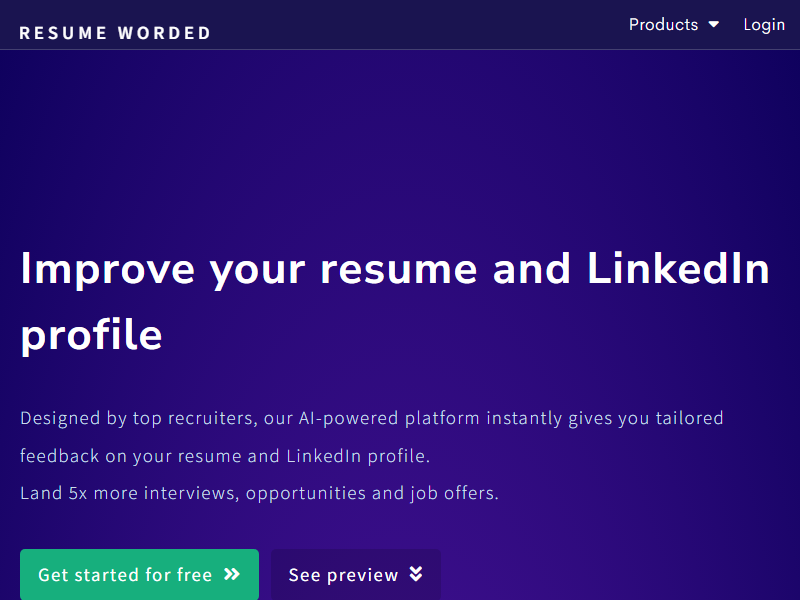
Task: Expand the Products dropdown caret
Action: (713, 25)
